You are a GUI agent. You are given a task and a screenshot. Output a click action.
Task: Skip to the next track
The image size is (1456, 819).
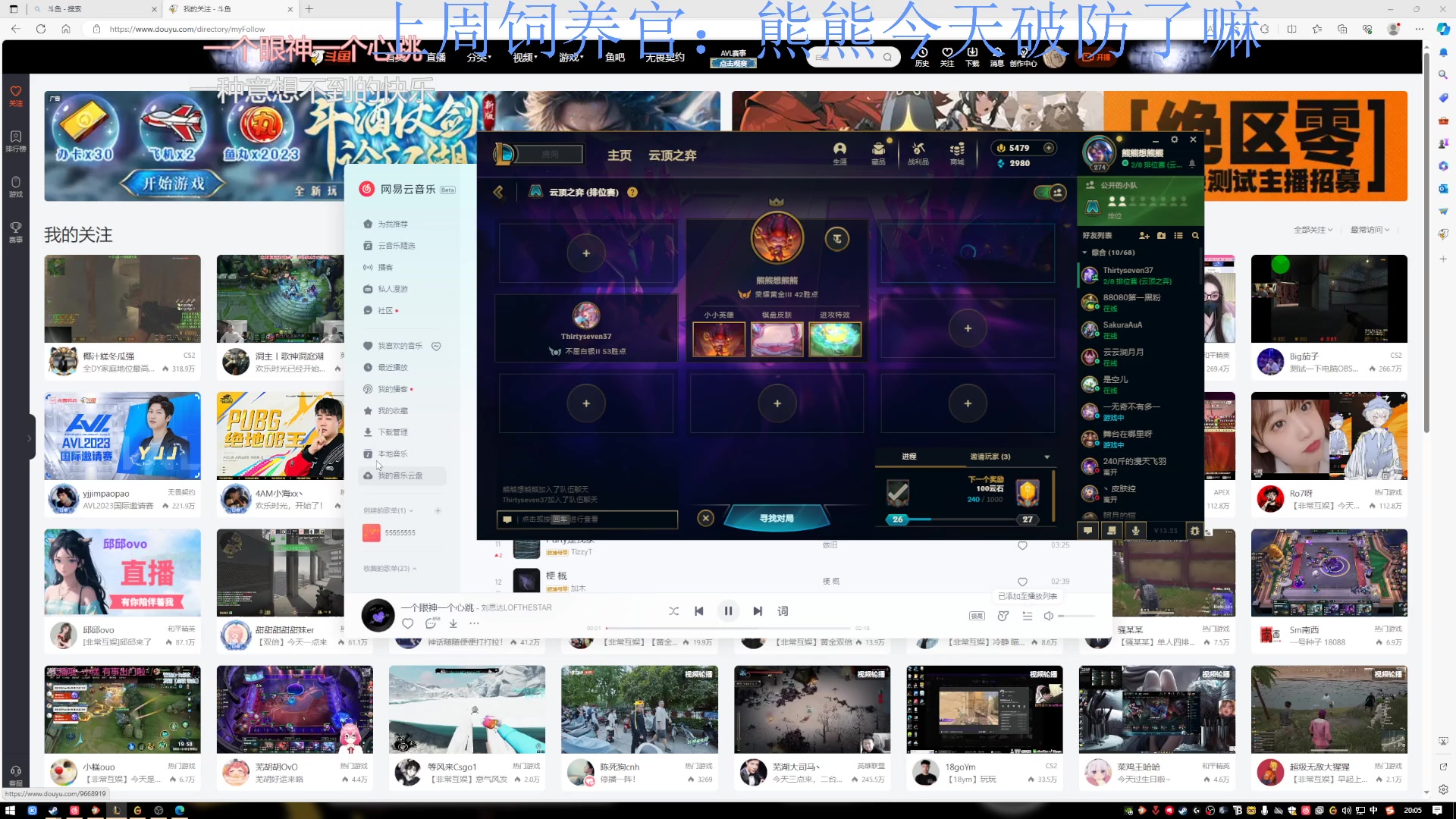(x=758, y=611)
